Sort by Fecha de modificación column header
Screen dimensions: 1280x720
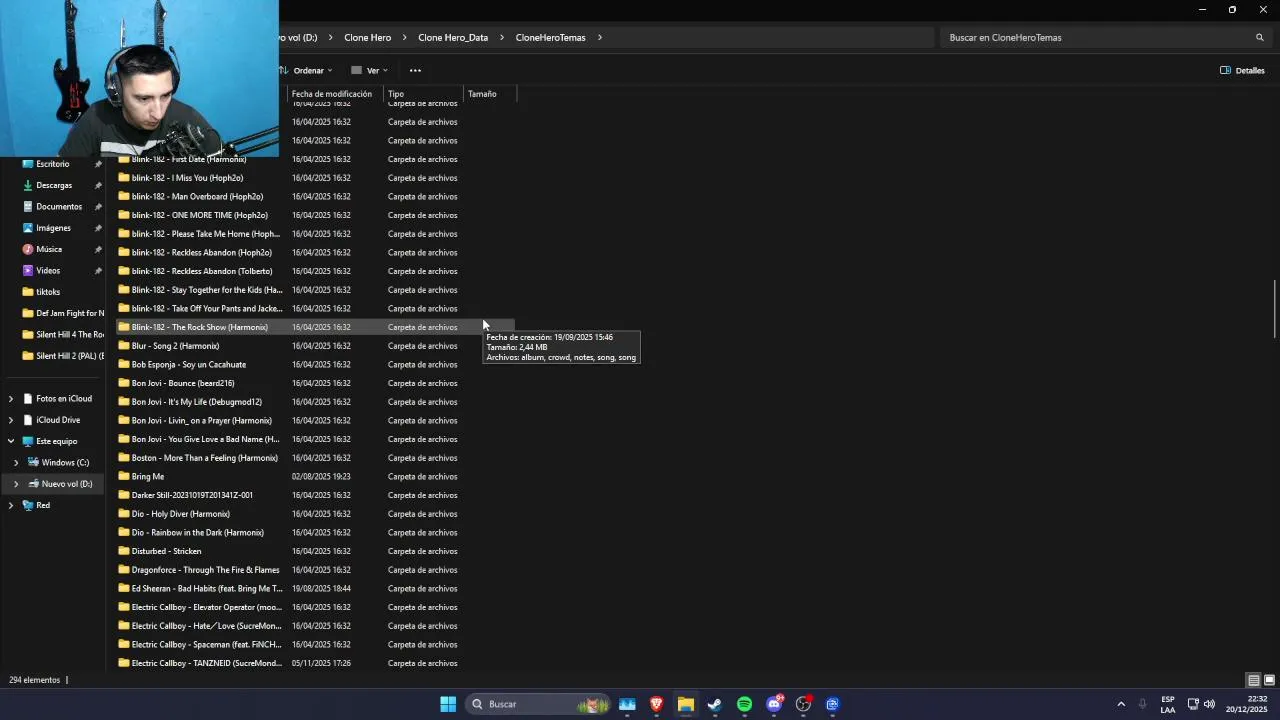tap(335, 94)
